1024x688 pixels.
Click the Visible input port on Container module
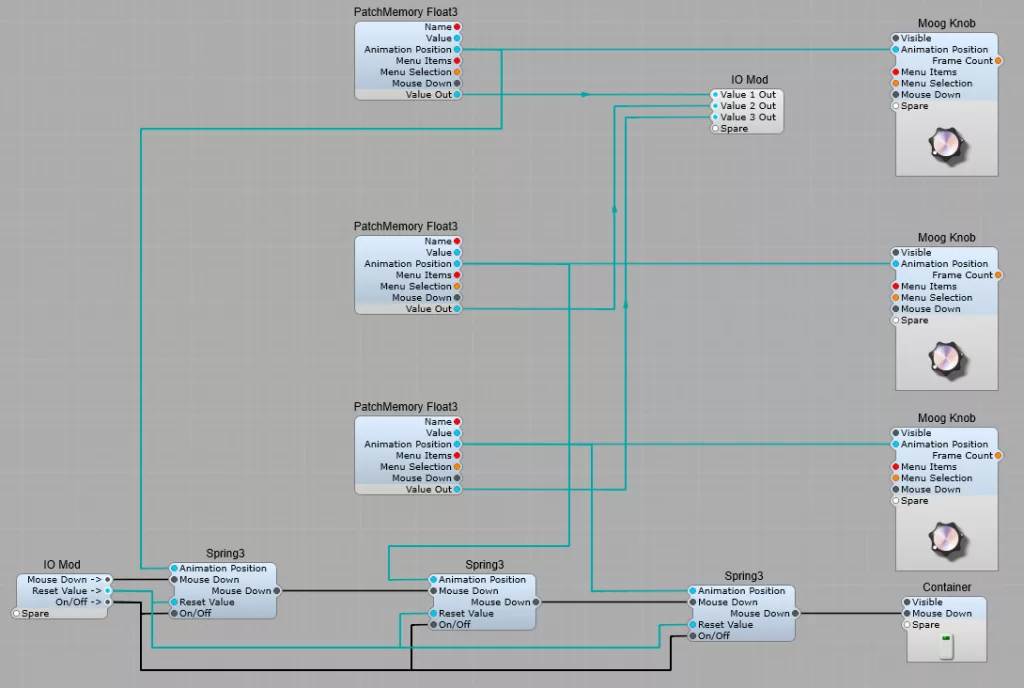point(907,603)
